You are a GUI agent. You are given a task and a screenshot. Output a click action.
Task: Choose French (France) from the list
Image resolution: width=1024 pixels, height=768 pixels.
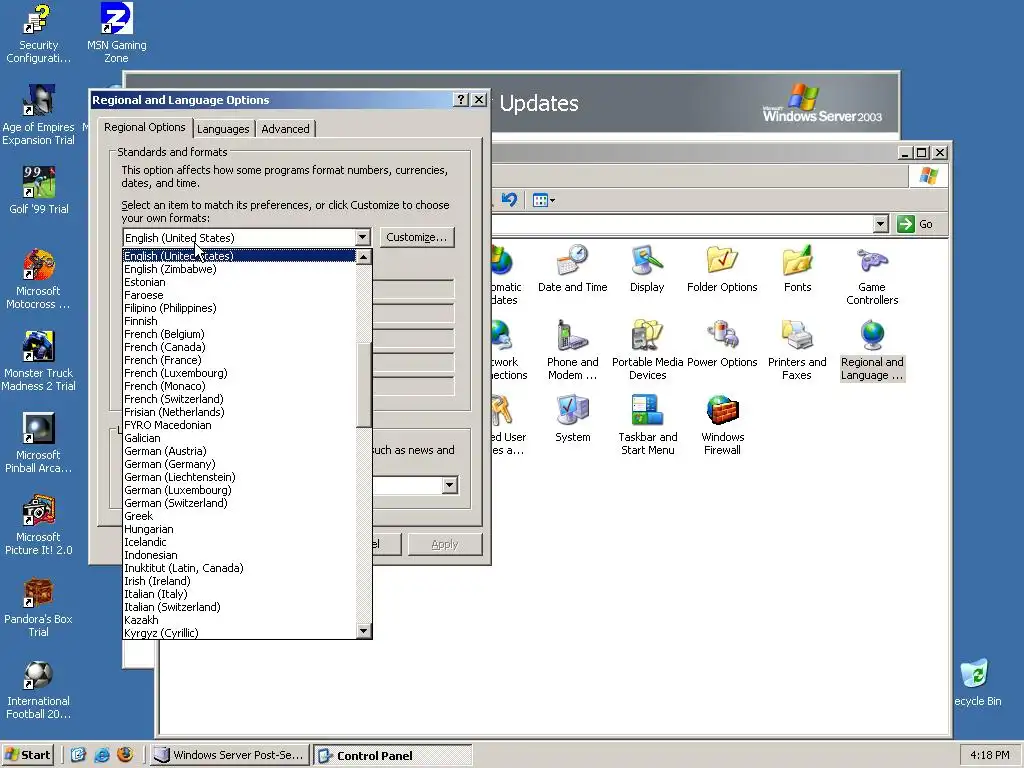click(x=239, y=360)
